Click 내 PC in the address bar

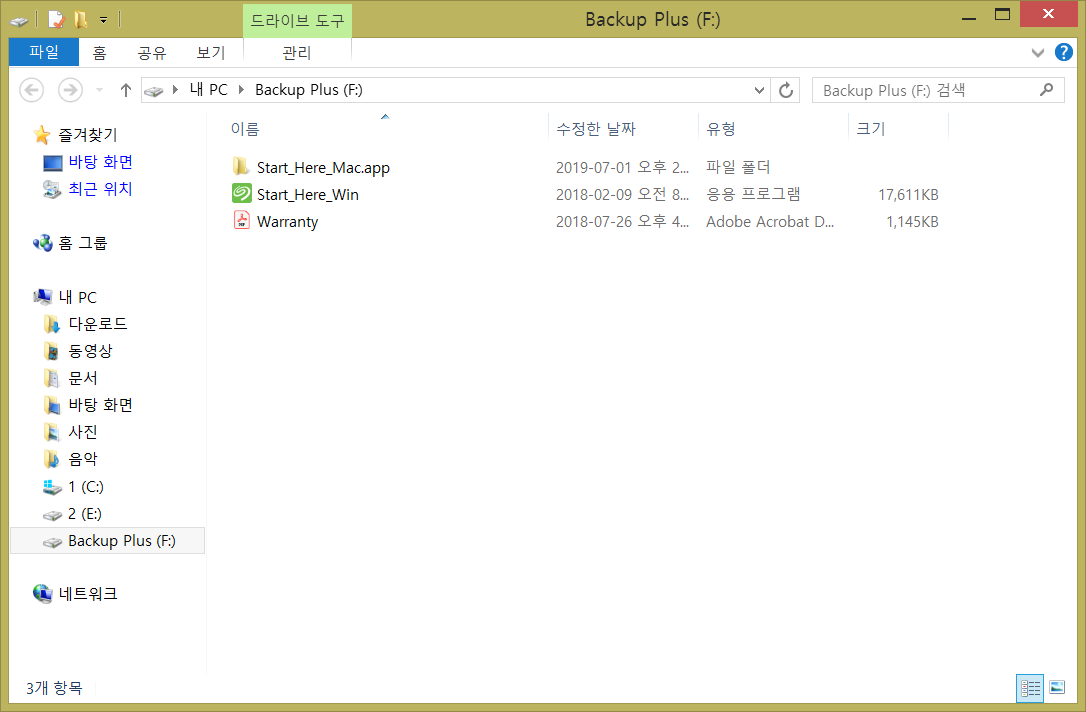coord(208,89)
